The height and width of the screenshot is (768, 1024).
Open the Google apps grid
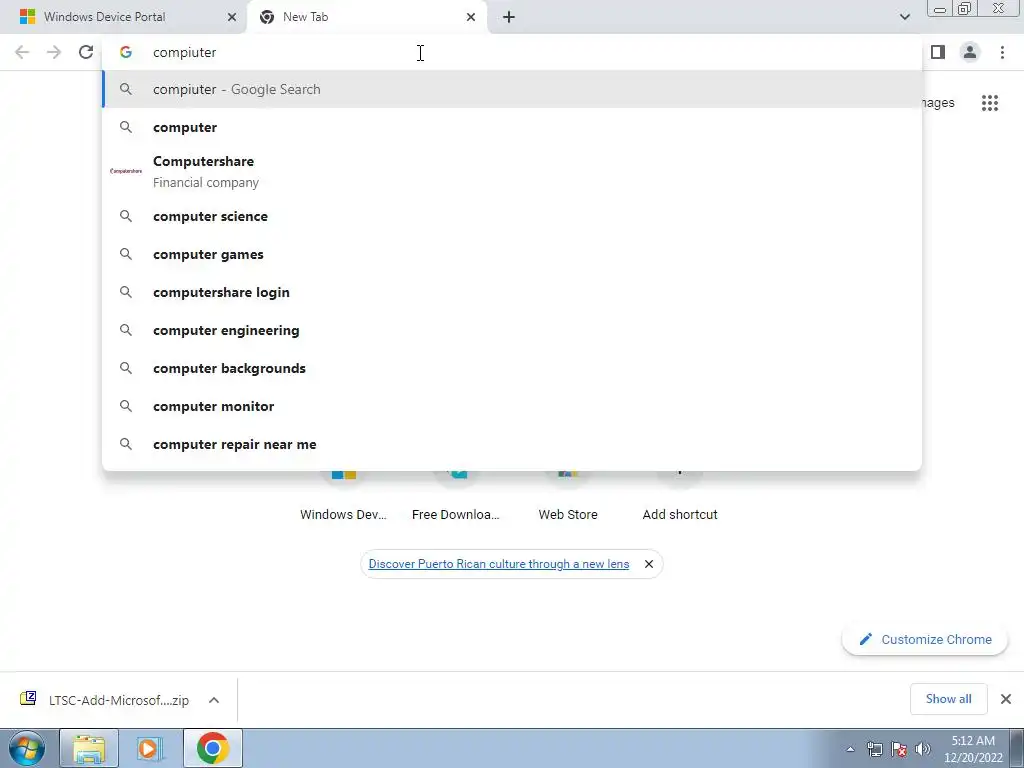pyautogui.click(x=989, y=103)
